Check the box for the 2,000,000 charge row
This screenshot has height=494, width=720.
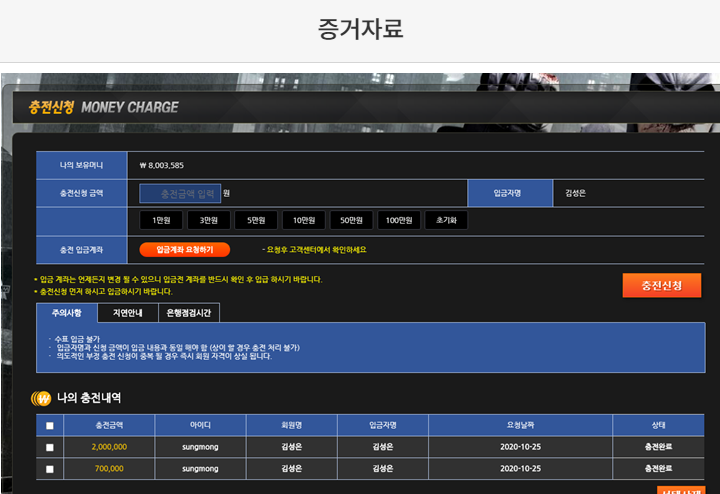pos(51,447)
